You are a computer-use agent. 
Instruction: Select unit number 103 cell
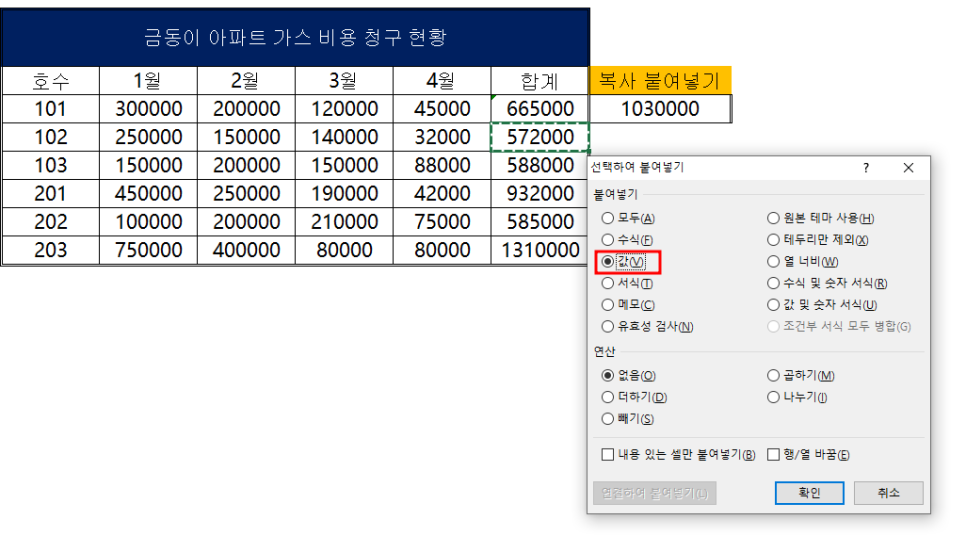click(51, 165)
